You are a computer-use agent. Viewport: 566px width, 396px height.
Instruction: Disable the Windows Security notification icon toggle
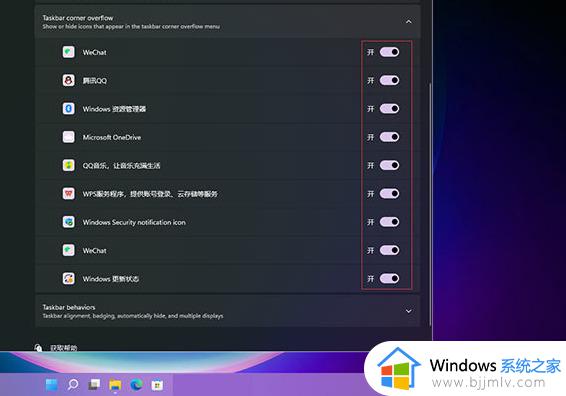click(389, 222)
